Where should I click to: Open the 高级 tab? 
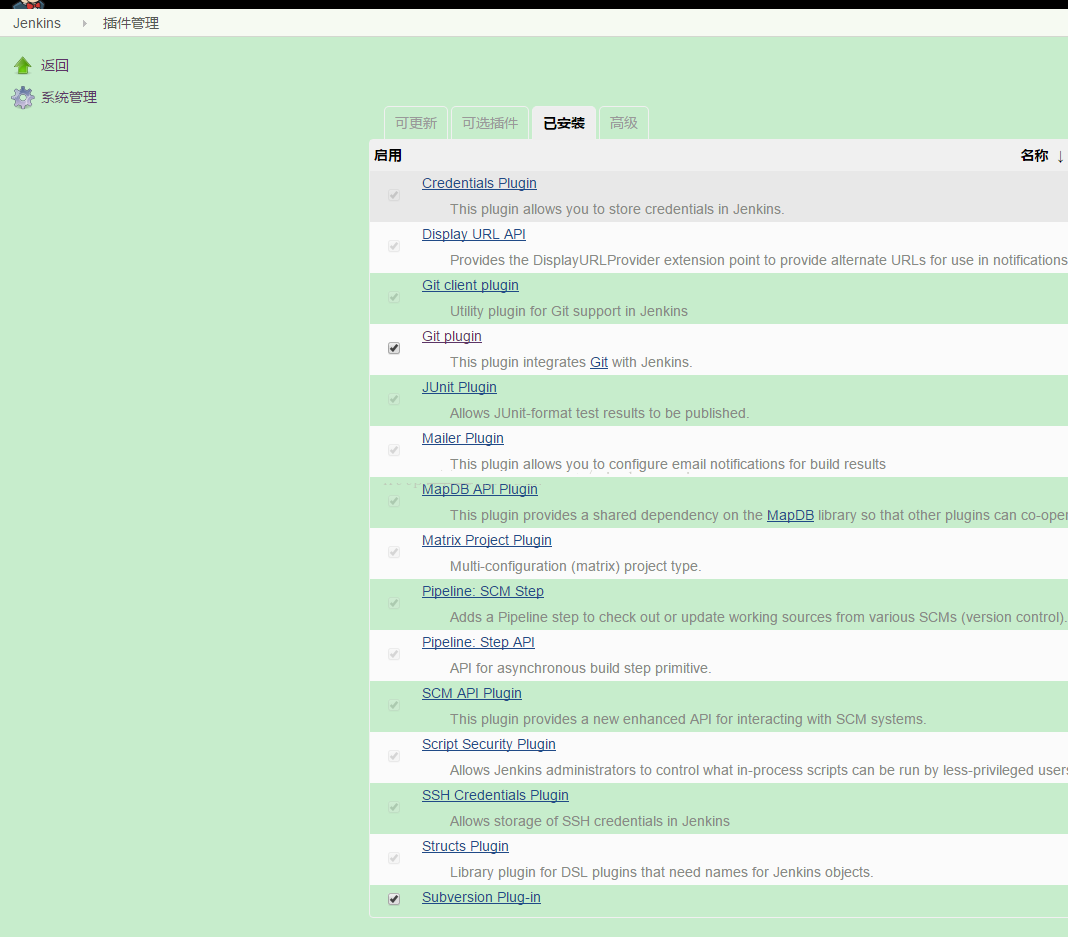[x=623, y=123]
